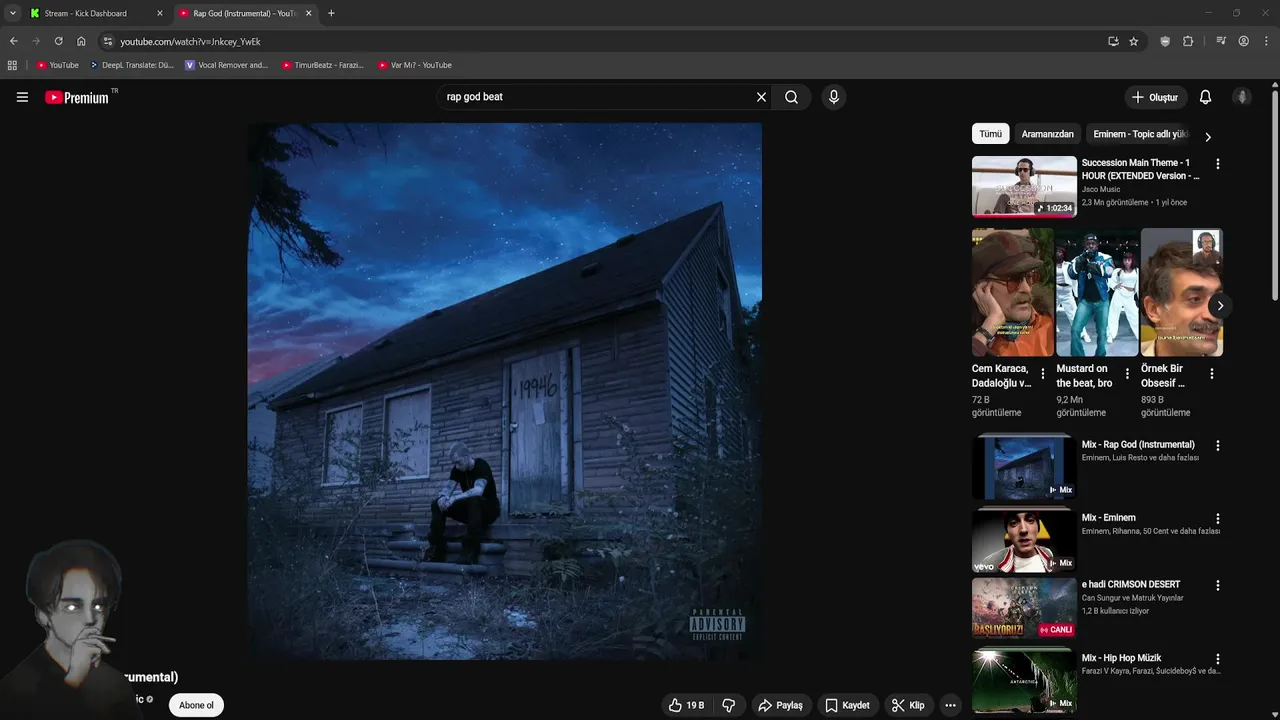Open the DeepL Translate bookmark
This screenshot has height=720, width=1280.
click(132, 65)
